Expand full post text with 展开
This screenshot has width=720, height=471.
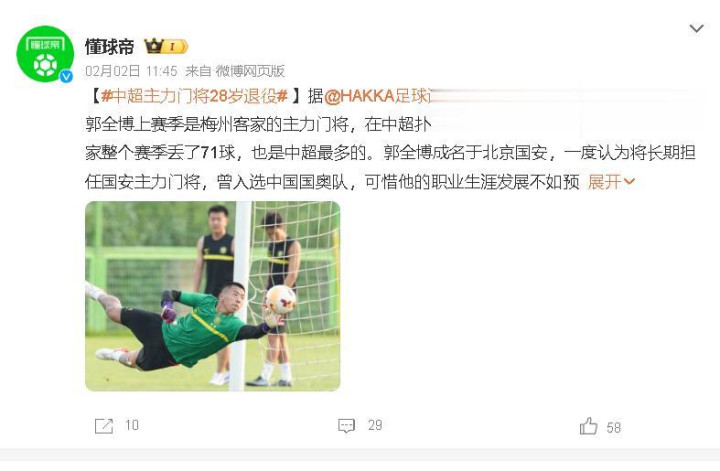[604, 182]
